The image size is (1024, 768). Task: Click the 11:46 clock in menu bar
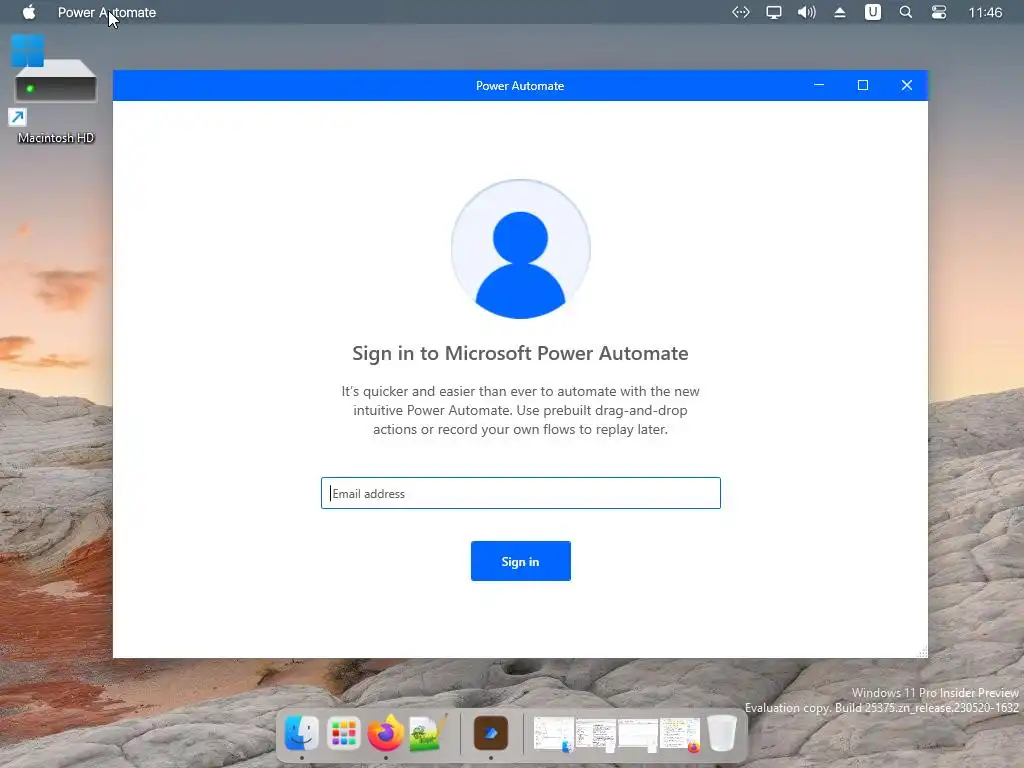click(x=985, y=12)
